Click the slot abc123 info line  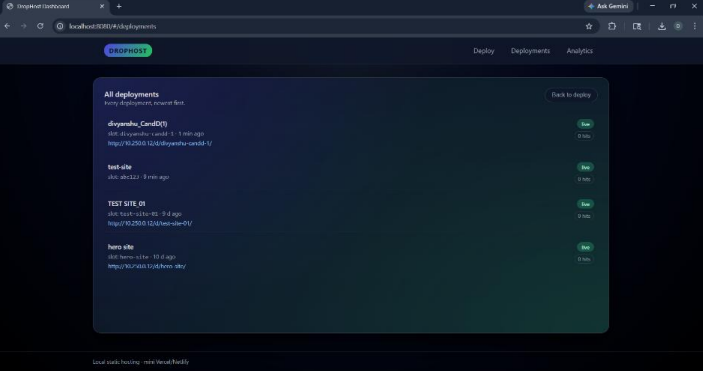tap(138, 177)
